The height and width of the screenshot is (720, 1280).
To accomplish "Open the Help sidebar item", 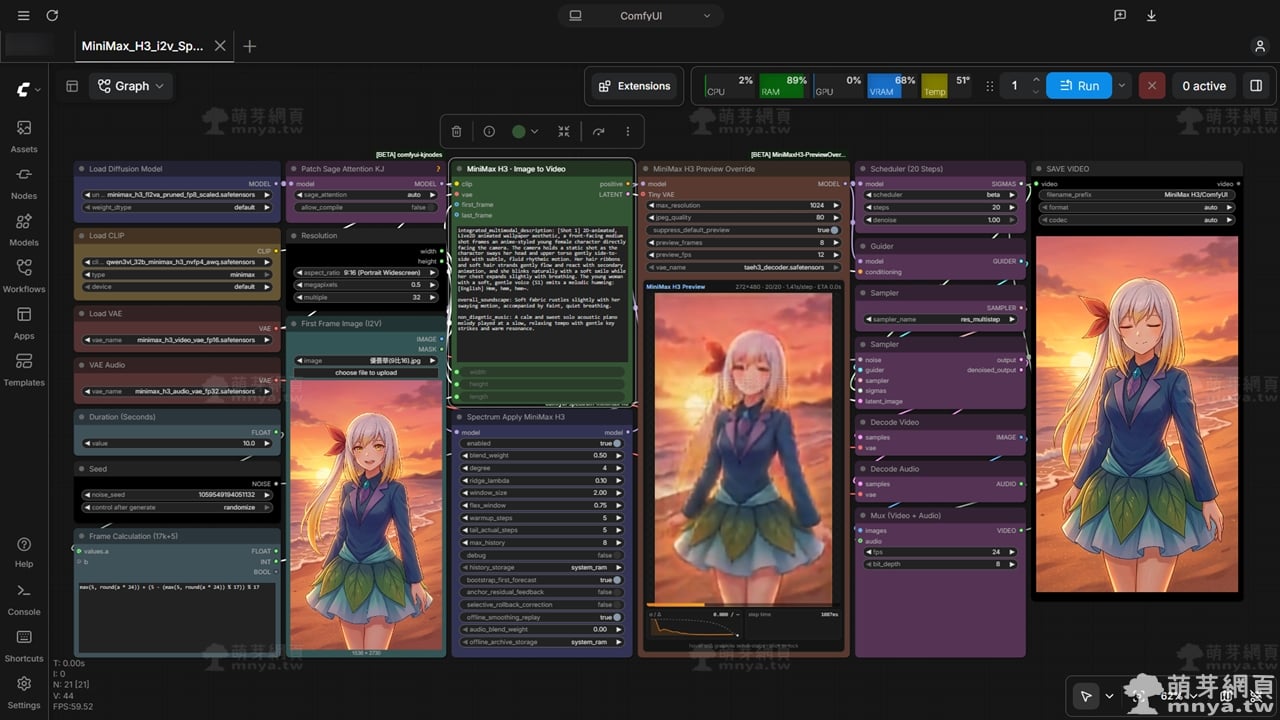I will coord(24,551).
